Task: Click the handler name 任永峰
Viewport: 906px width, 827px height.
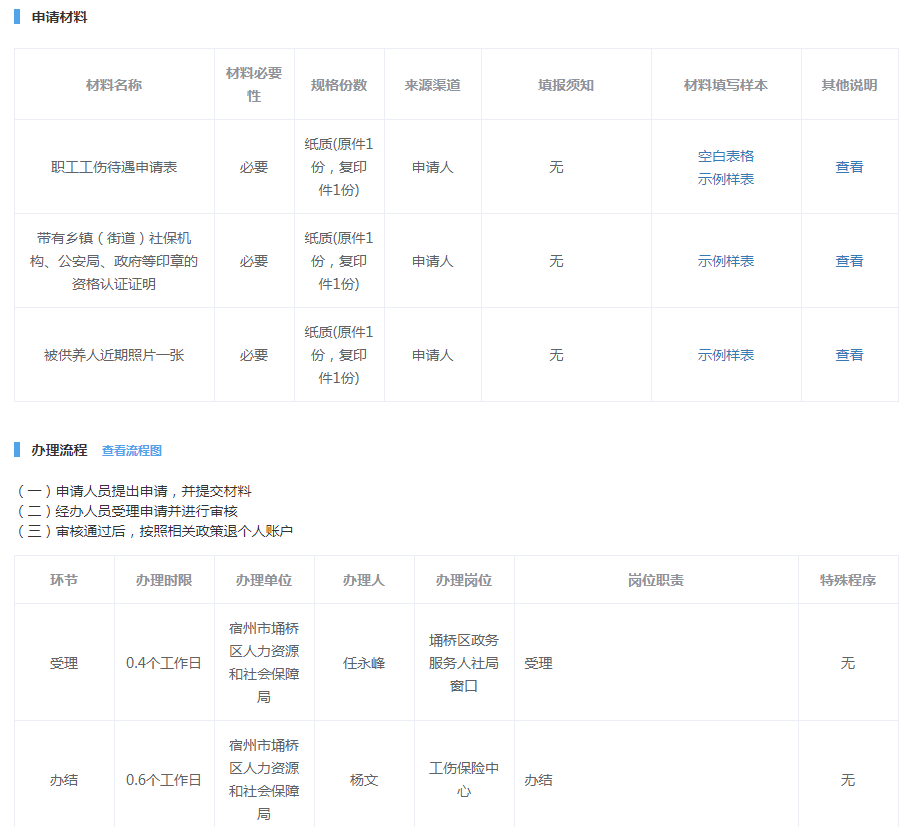Action: pos(364,663)
